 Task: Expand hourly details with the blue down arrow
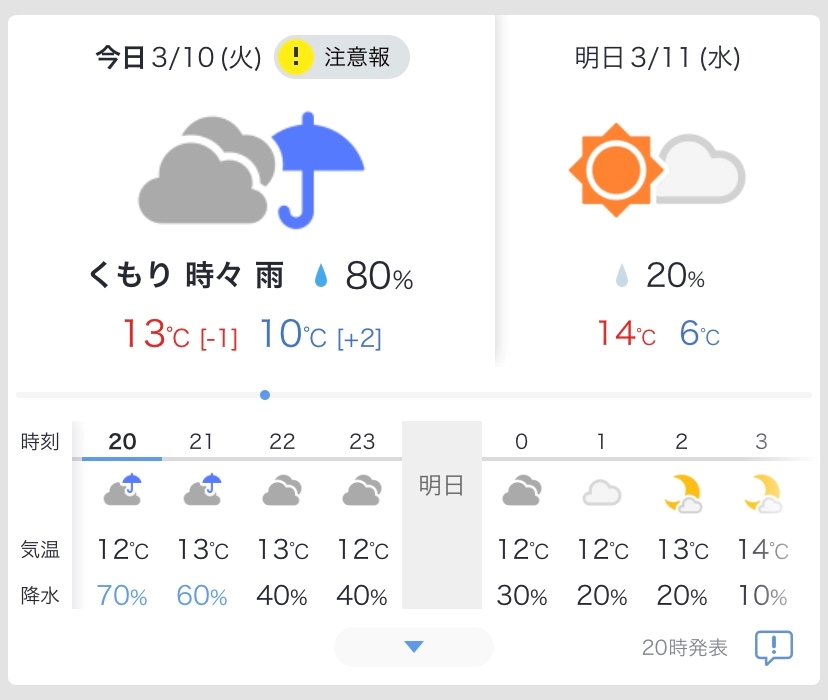pos(413,647)
